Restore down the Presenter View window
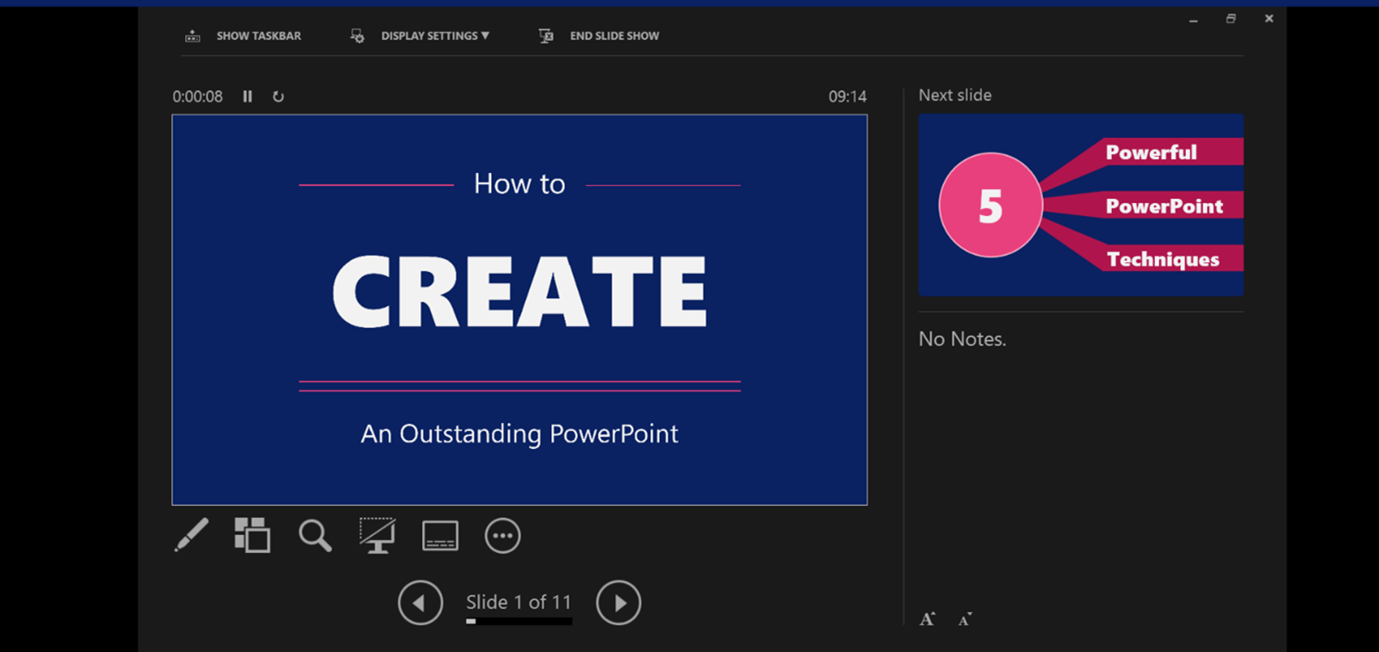 click(x=1230, y=18)
